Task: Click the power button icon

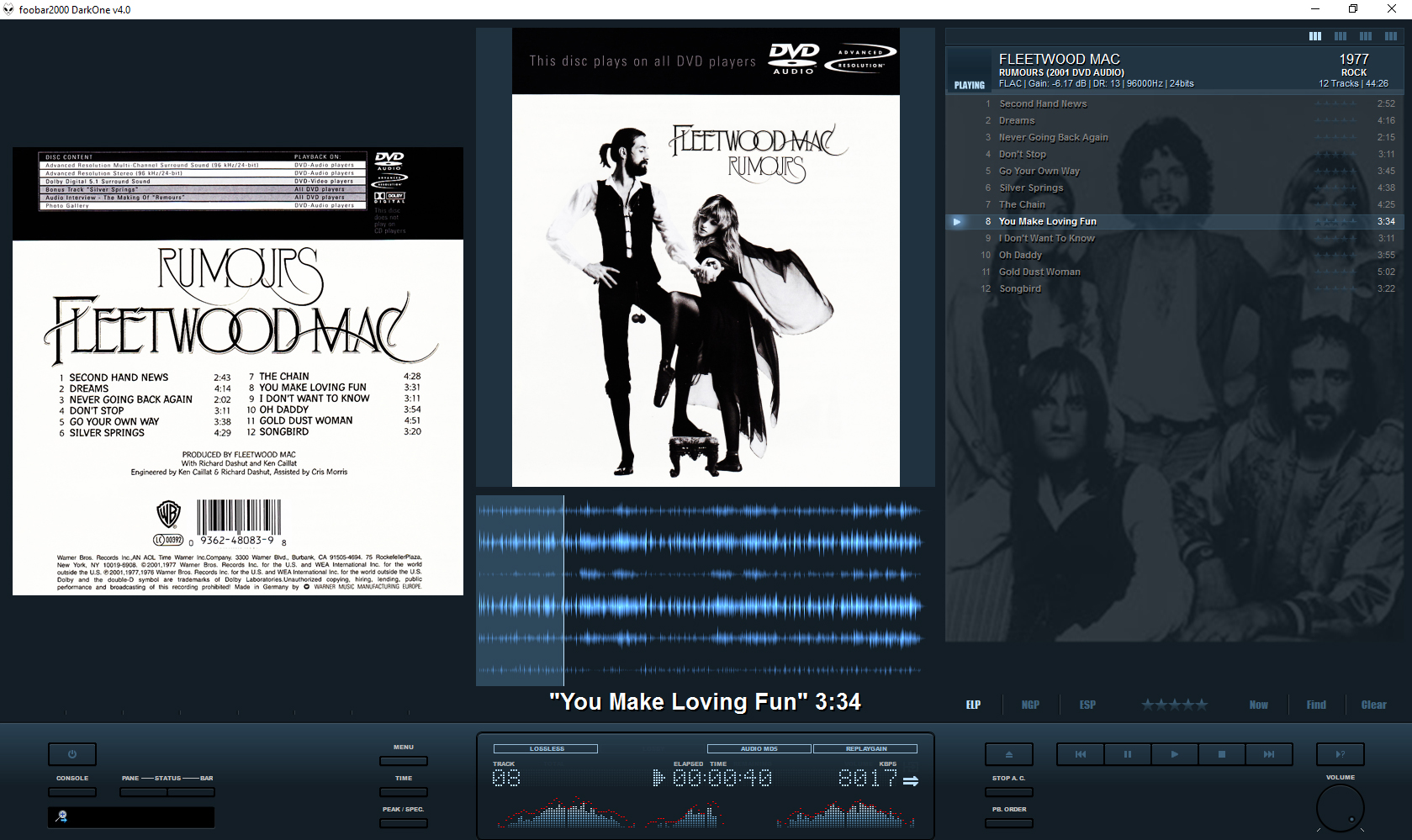Action: [72, 754]
